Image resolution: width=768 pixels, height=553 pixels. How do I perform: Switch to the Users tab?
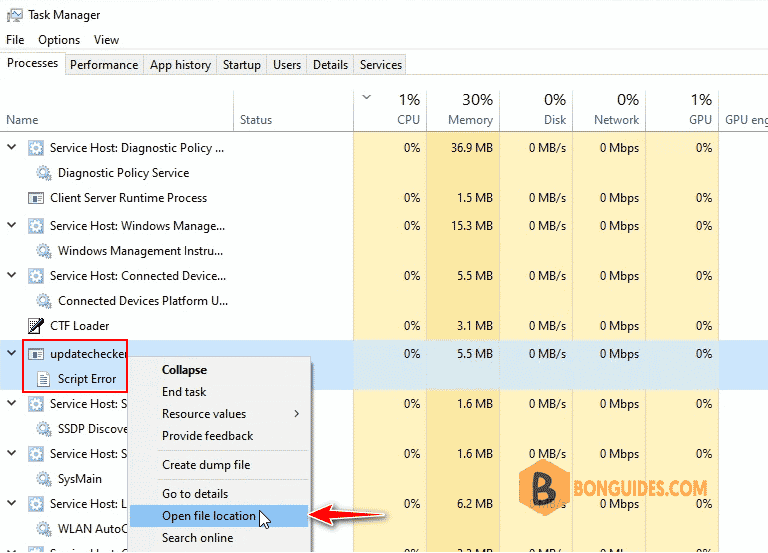287,65
